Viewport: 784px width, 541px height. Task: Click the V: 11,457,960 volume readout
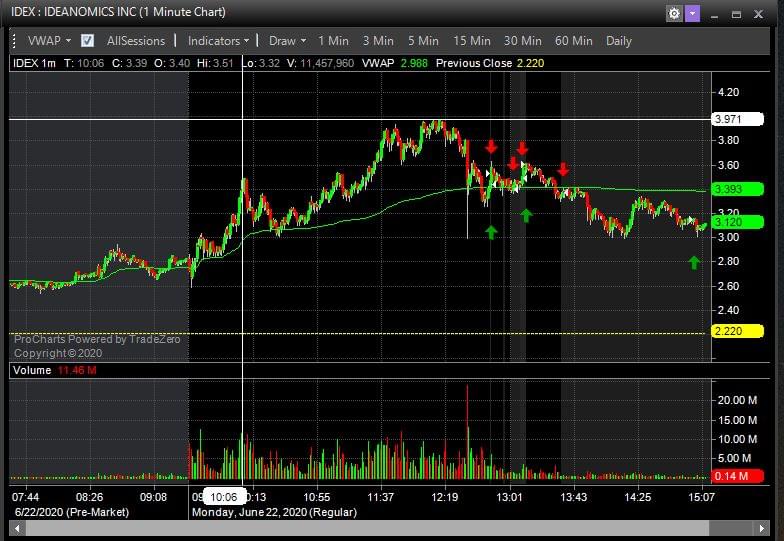click(x=320, y=64)
